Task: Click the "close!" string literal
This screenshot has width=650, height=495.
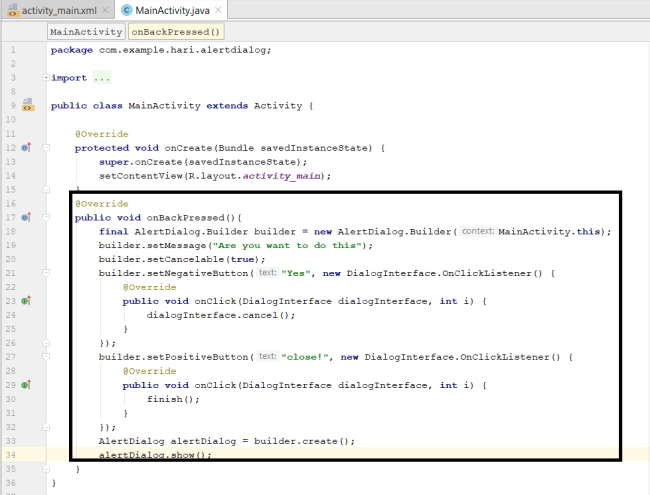Action: (x=305, y=357)
